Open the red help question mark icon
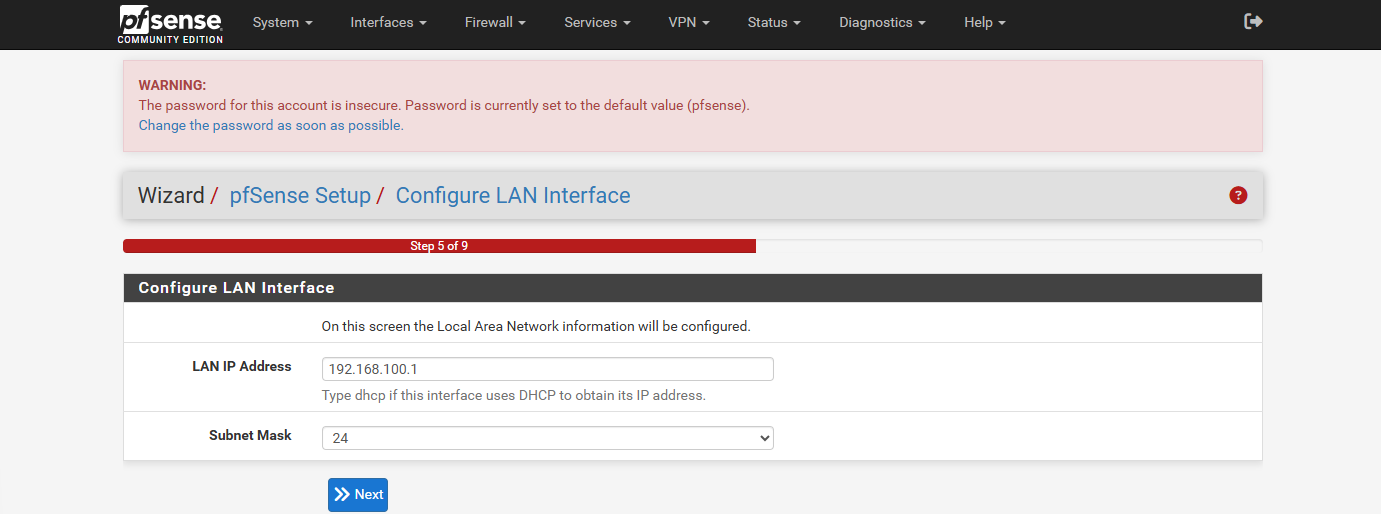Image resolution: width=1381 pixels, height=514 pixels. pos(1238,195)
